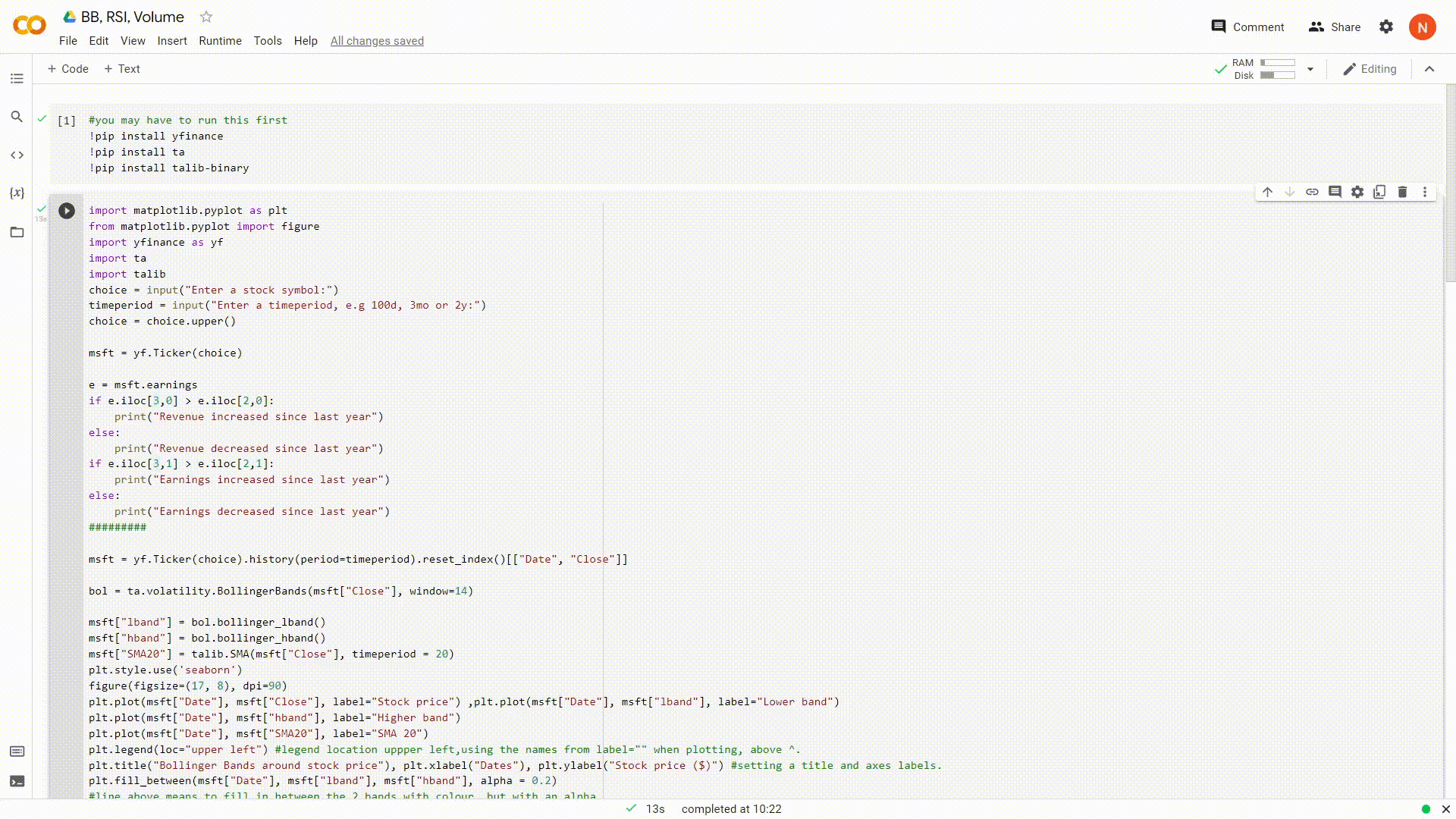Click the '!pip install talib-binary' line
This screenshot has height=819, width=1456.
coord(168,168)
